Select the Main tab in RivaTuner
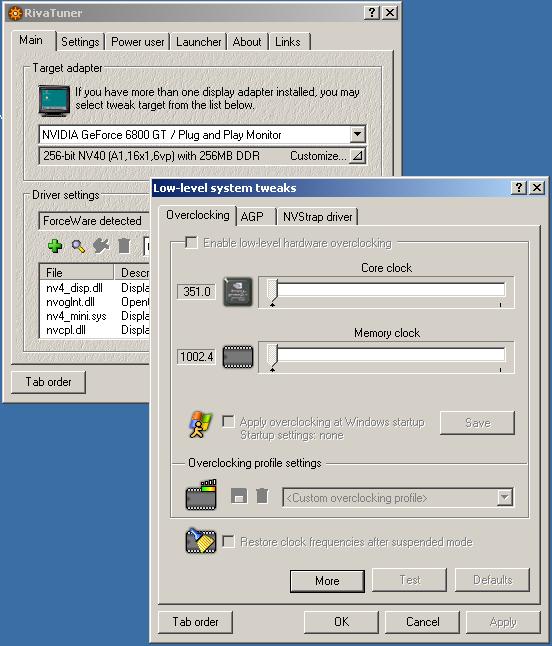The width and height of the screenshot is (552, 646). pyautogui.click(x=31, y=40)
